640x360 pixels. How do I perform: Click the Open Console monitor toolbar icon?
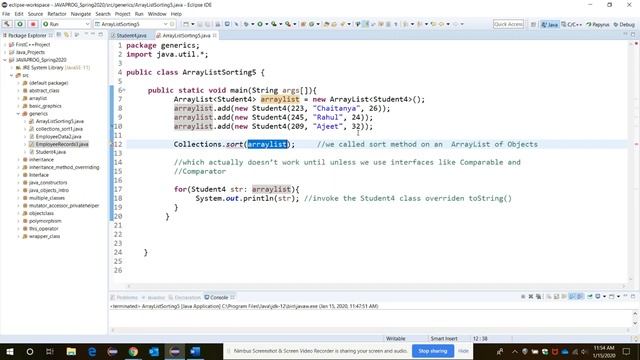[227, 24]
